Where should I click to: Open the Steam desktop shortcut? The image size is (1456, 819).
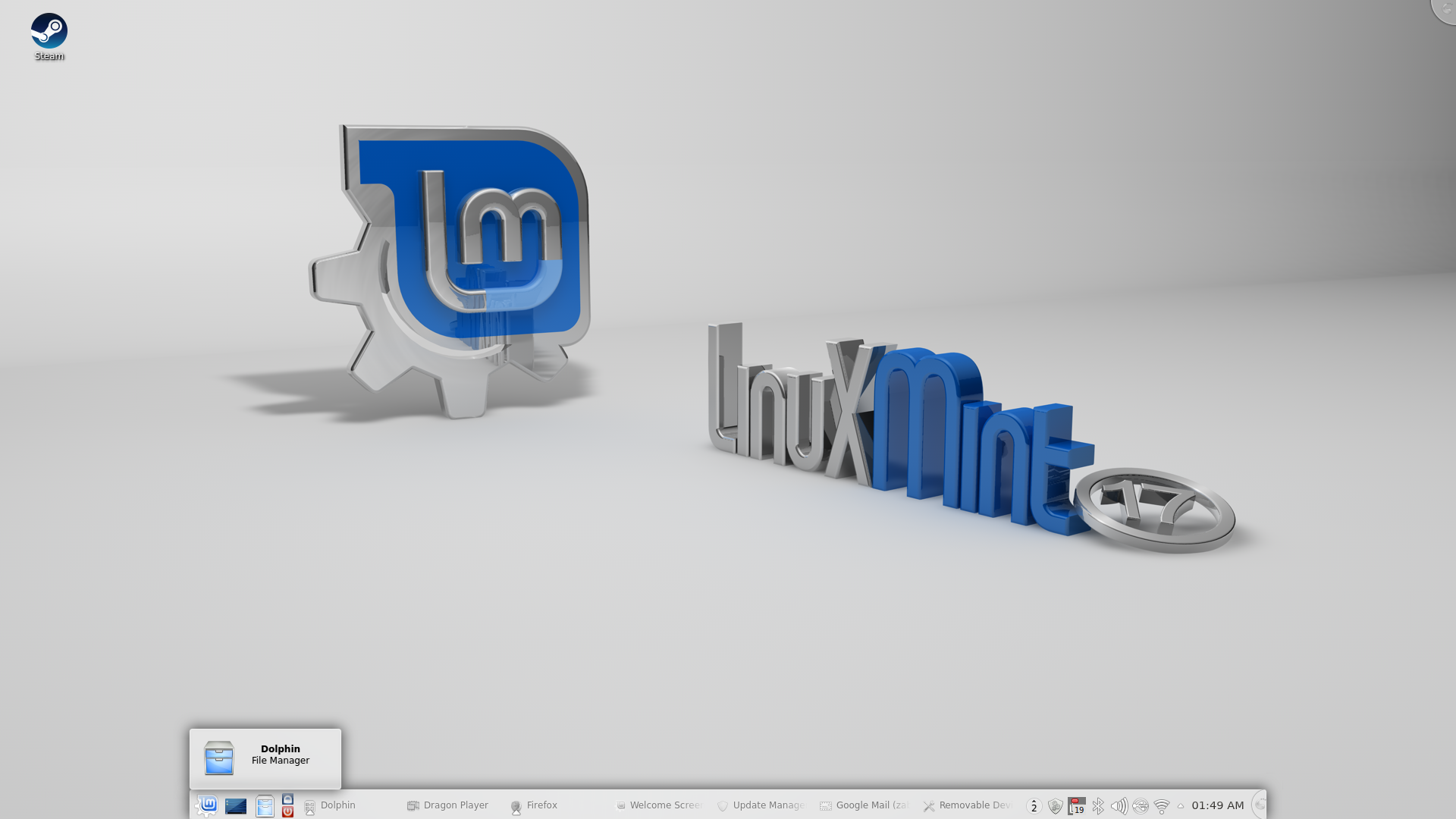pyautogui.click(x=49, y=36)
